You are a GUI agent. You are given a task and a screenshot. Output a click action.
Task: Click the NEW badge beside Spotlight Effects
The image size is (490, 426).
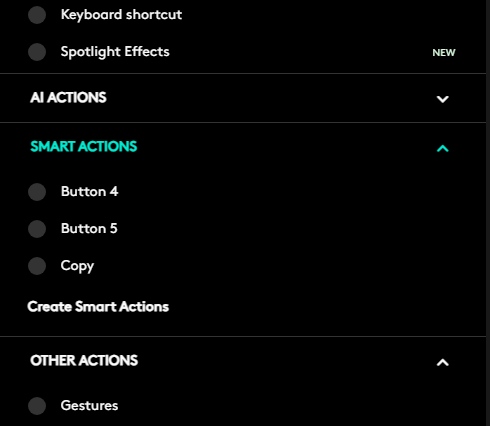(x=444, y=53)
